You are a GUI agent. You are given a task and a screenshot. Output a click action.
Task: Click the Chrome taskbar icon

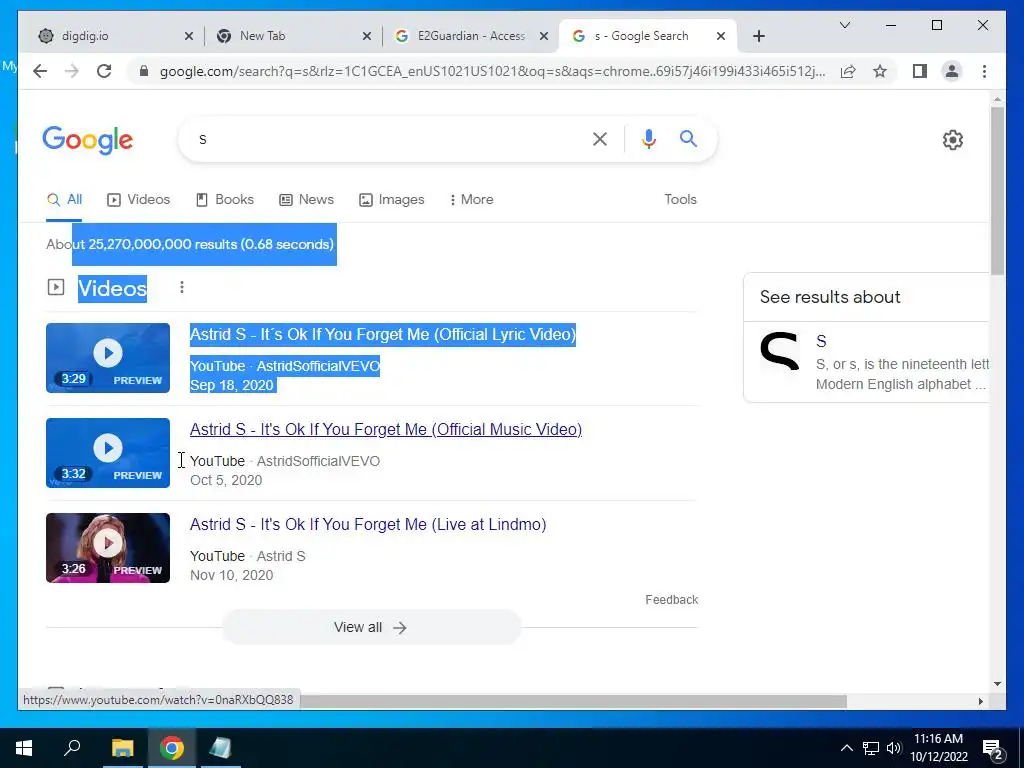tap(171, 748)
